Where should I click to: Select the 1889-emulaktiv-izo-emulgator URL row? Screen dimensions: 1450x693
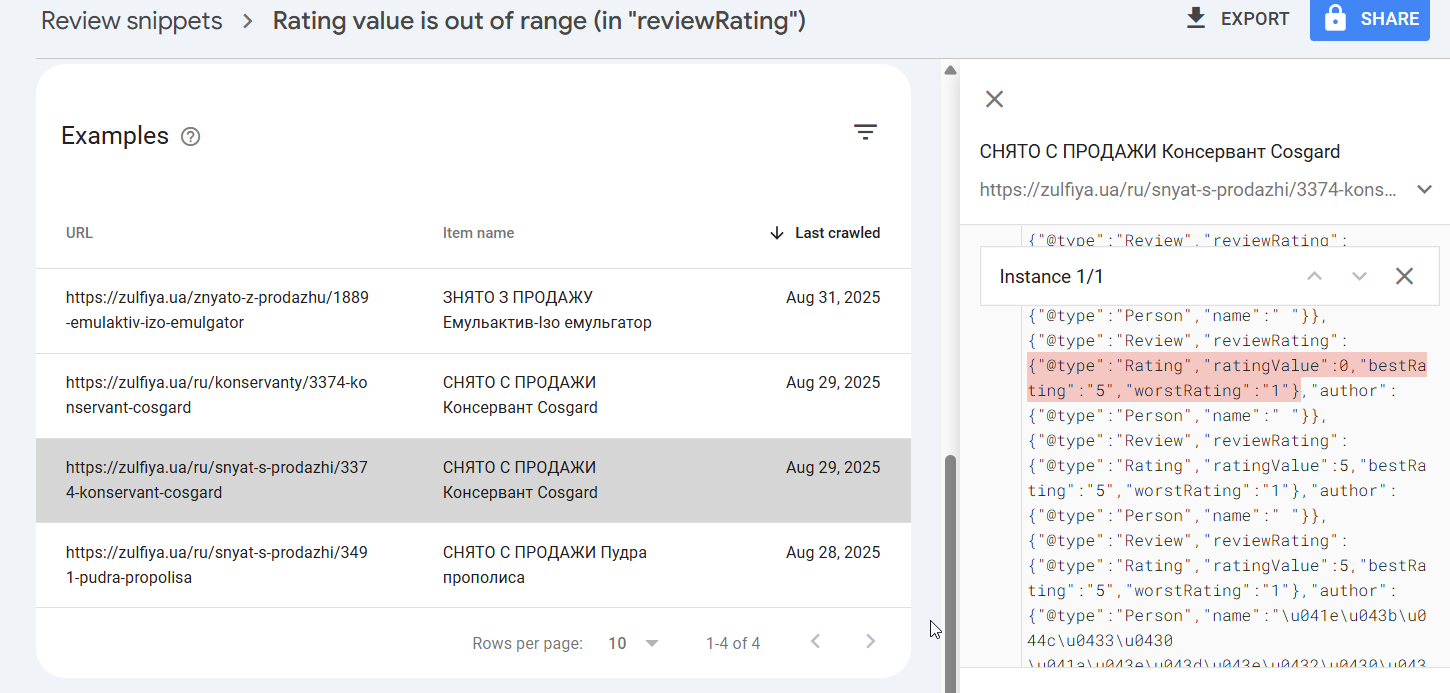(x=217, y=310)
